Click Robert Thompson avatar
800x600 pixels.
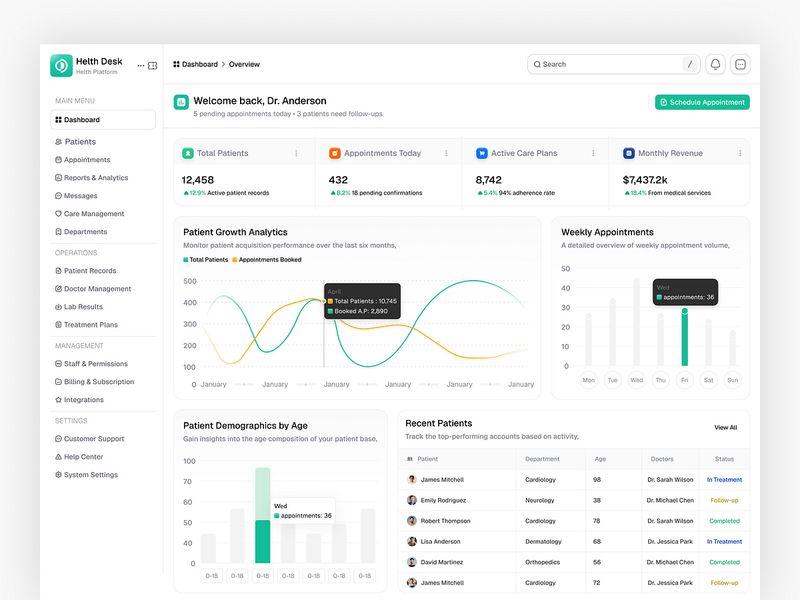click(x=412, y=521)
